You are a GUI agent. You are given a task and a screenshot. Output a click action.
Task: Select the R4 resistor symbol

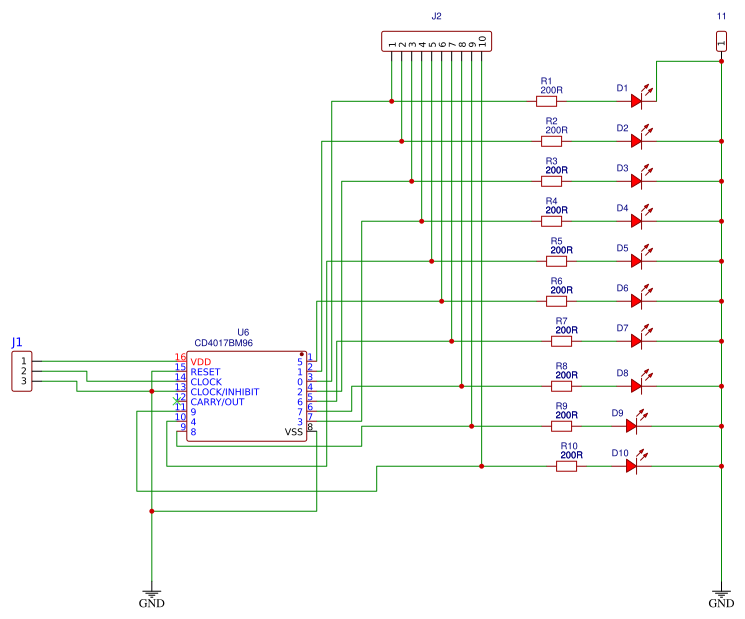tap(552, 221)
